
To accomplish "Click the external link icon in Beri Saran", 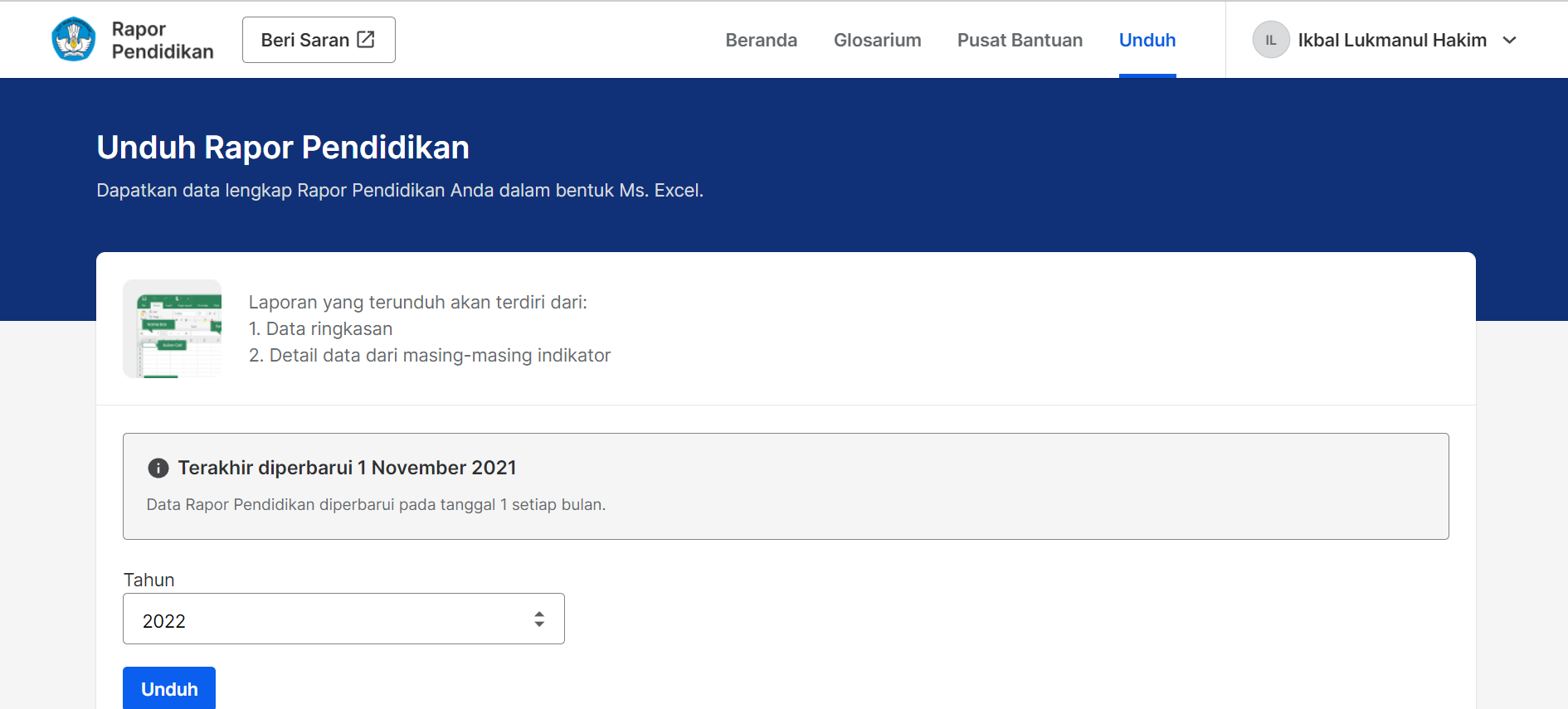I will pyautogui.click(x=366, y=40).
